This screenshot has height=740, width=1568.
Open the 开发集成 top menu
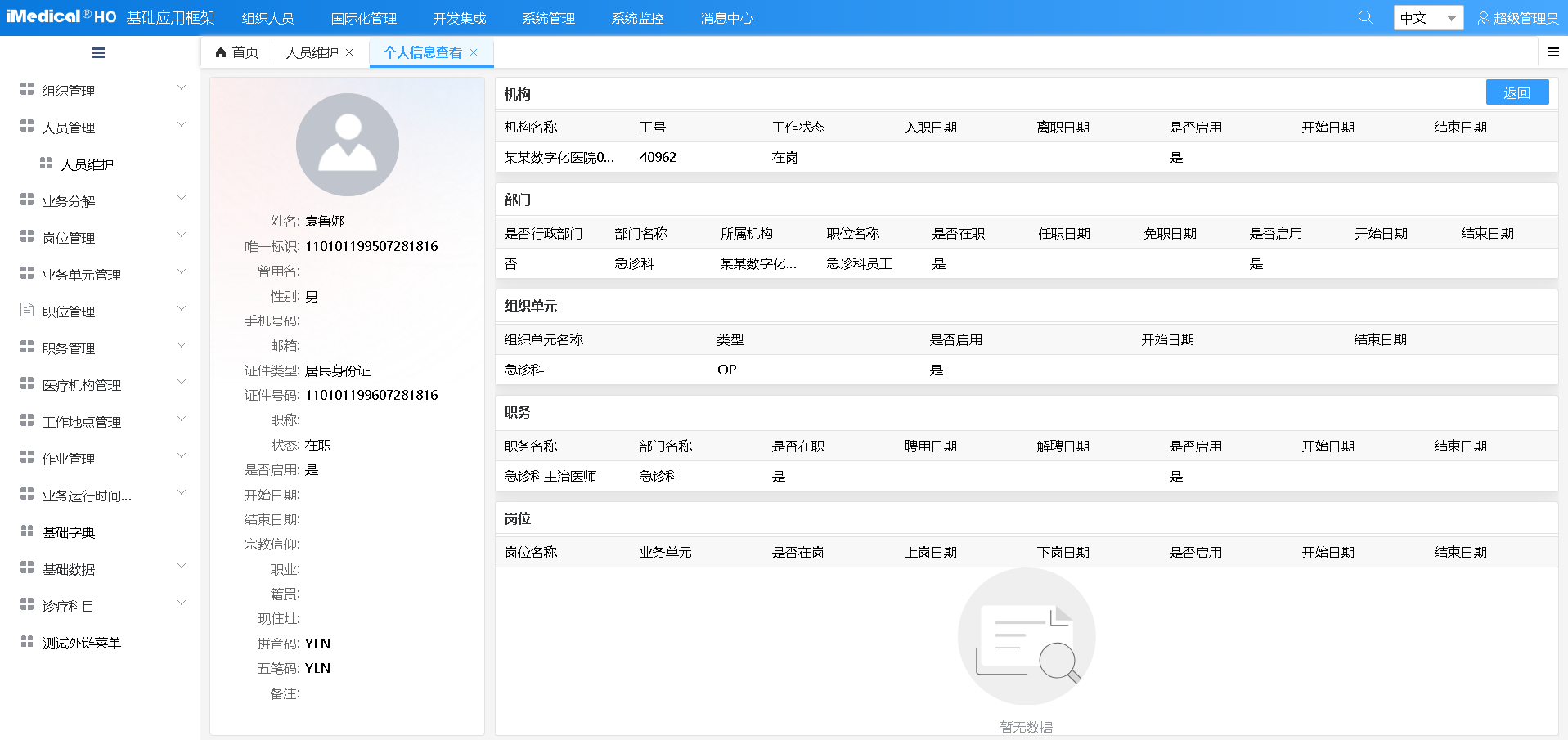point(459,18)
